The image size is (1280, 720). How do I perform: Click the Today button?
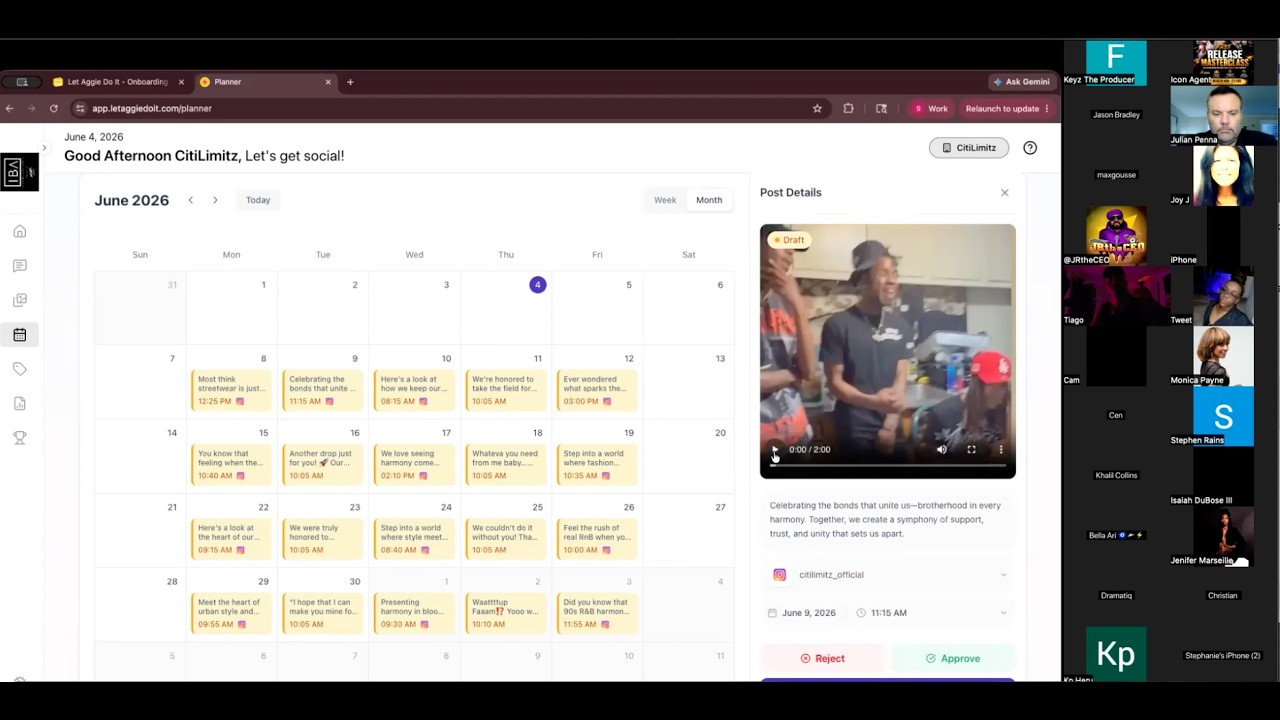258,200
